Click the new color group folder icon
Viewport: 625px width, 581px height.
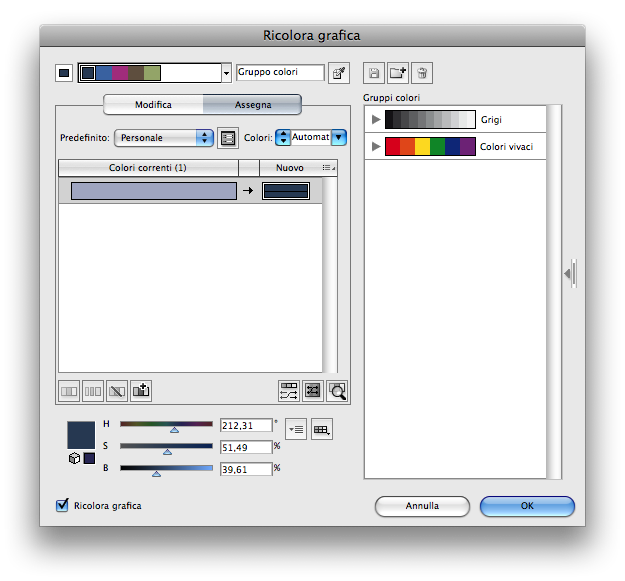click(398, 73)
